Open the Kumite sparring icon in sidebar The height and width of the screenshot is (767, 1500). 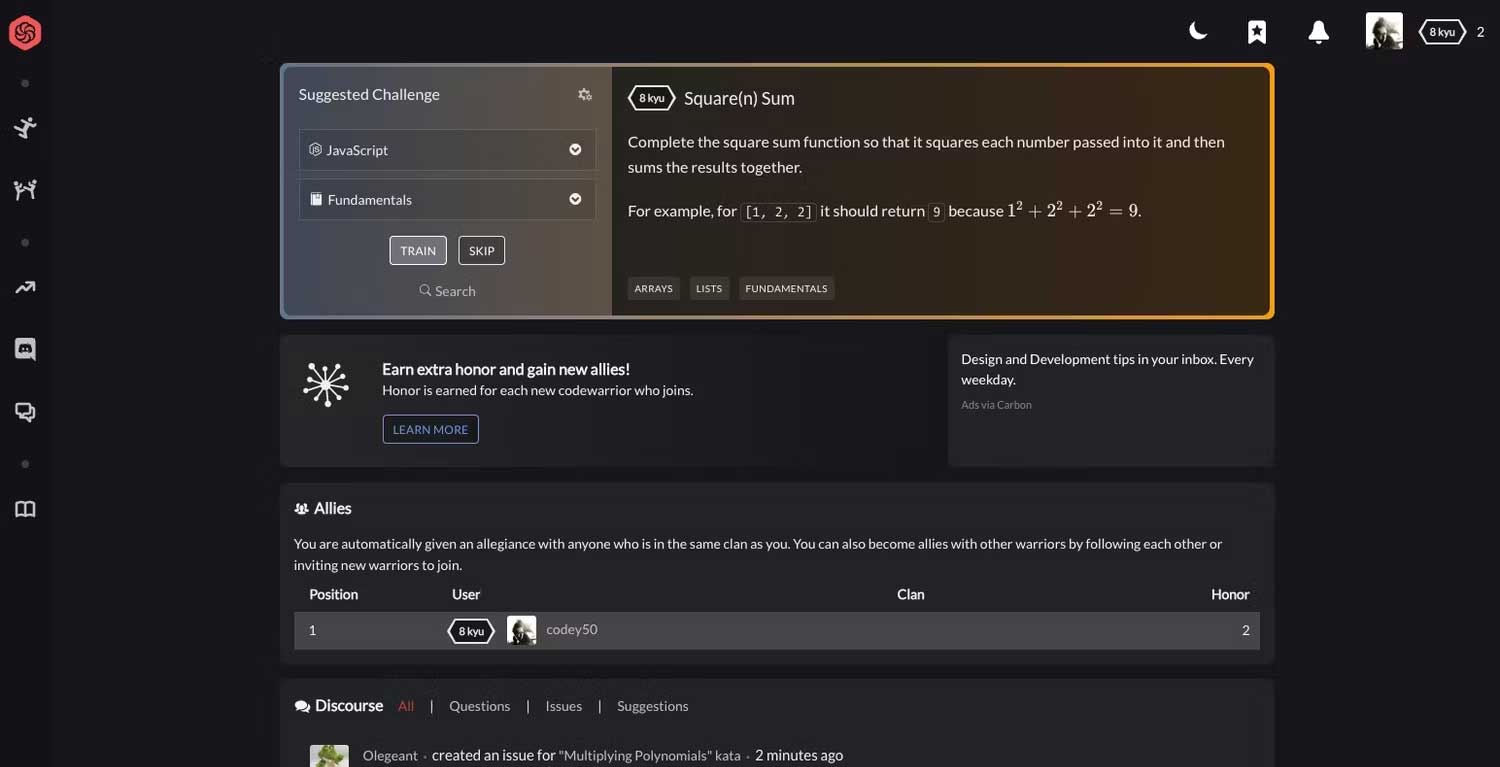tap(25, 189)
